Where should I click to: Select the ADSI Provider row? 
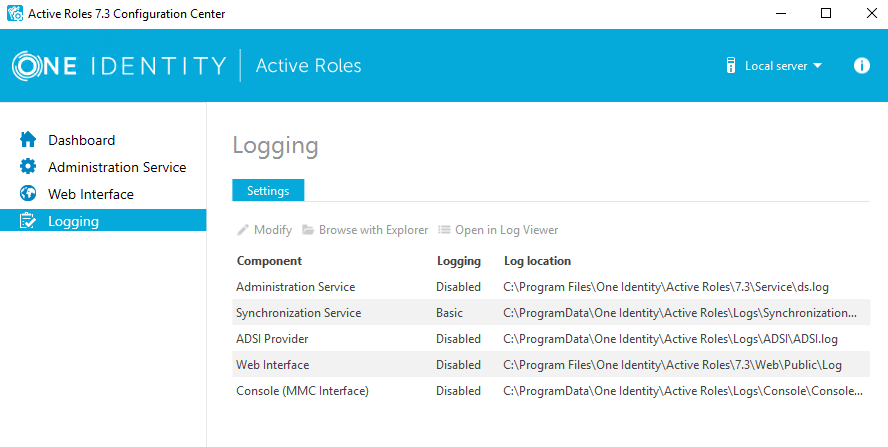pyautogui.click(x=551, y=339)
